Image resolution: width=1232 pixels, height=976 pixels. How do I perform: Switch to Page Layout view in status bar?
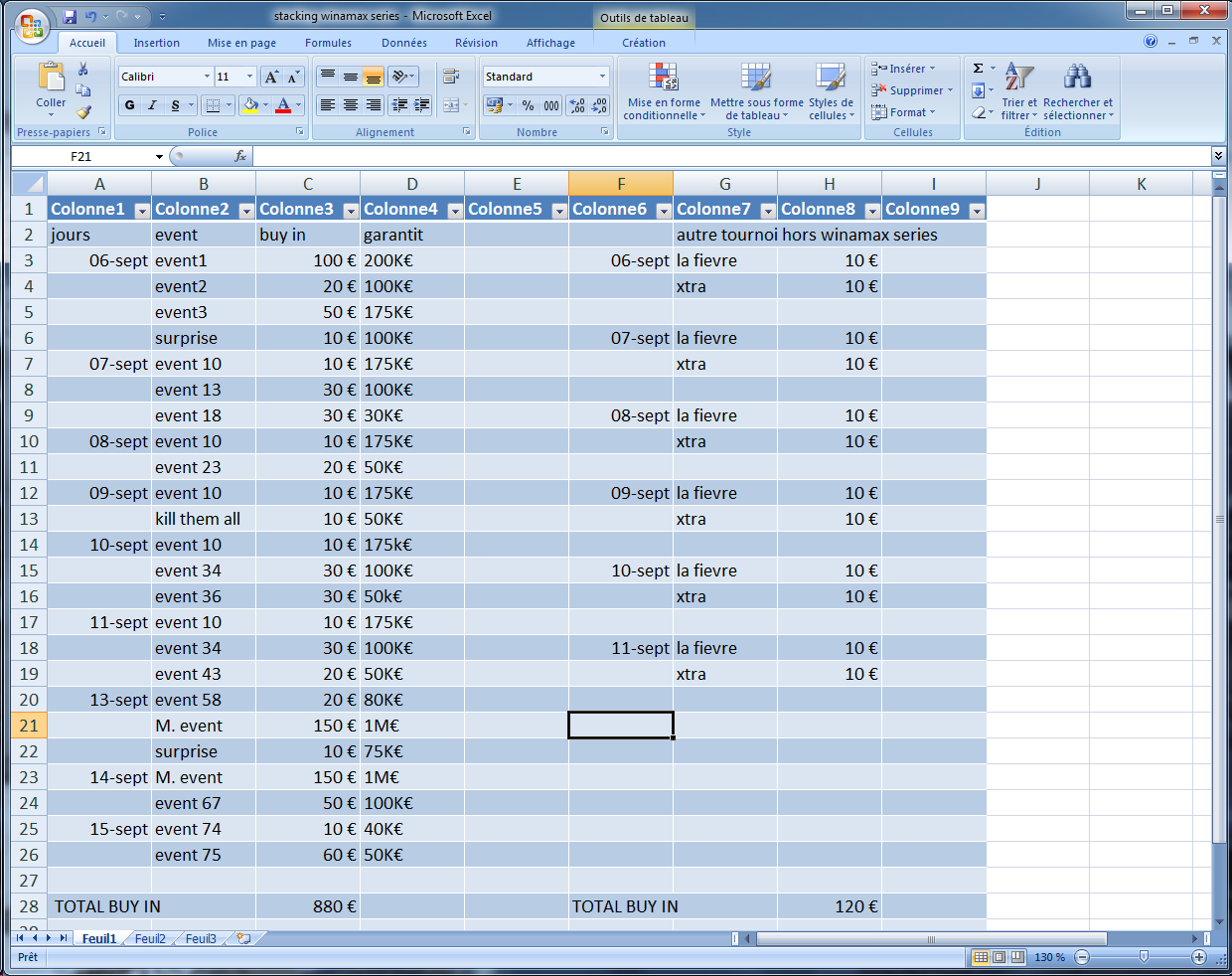point(999,957)
